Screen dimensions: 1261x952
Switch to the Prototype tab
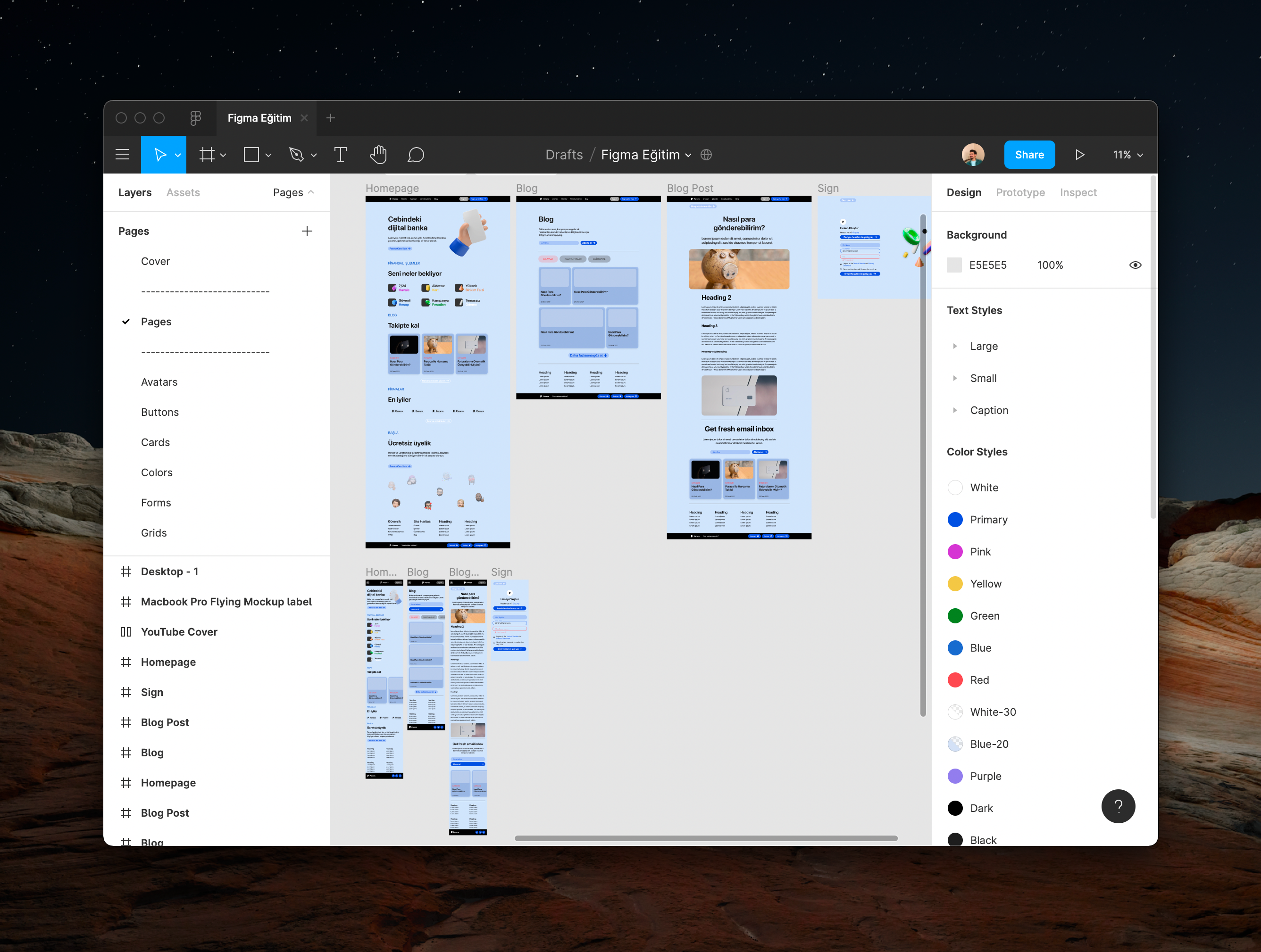(x=1020, y=192)
